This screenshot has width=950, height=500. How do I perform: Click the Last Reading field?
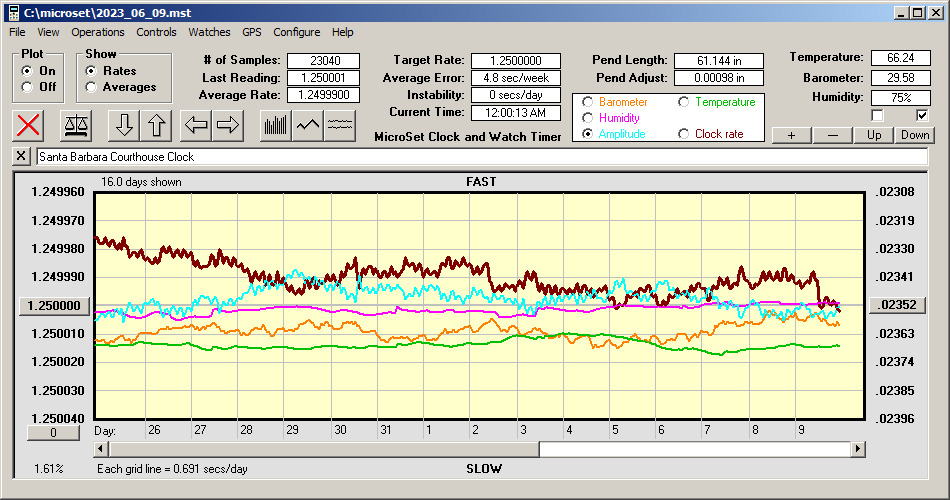pyautogui.click(x=324, y=78)
